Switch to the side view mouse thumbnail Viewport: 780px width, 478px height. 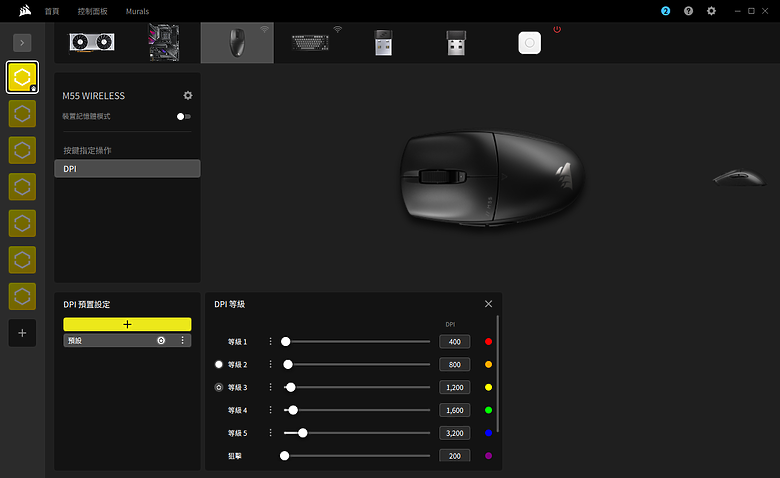click(739, 178)
